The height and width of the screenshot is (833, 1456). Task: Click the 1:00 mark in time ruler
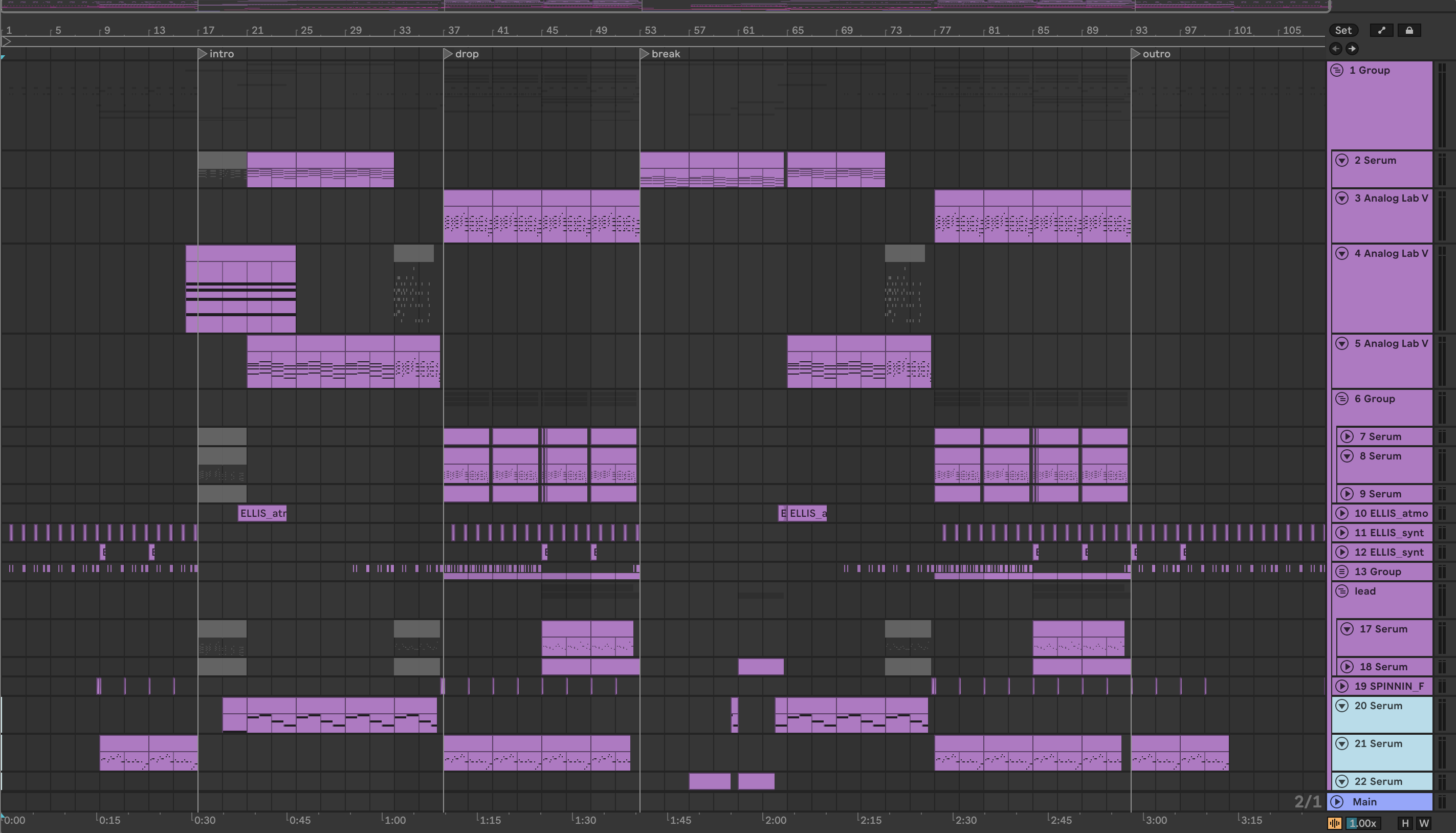coord(394,820)
